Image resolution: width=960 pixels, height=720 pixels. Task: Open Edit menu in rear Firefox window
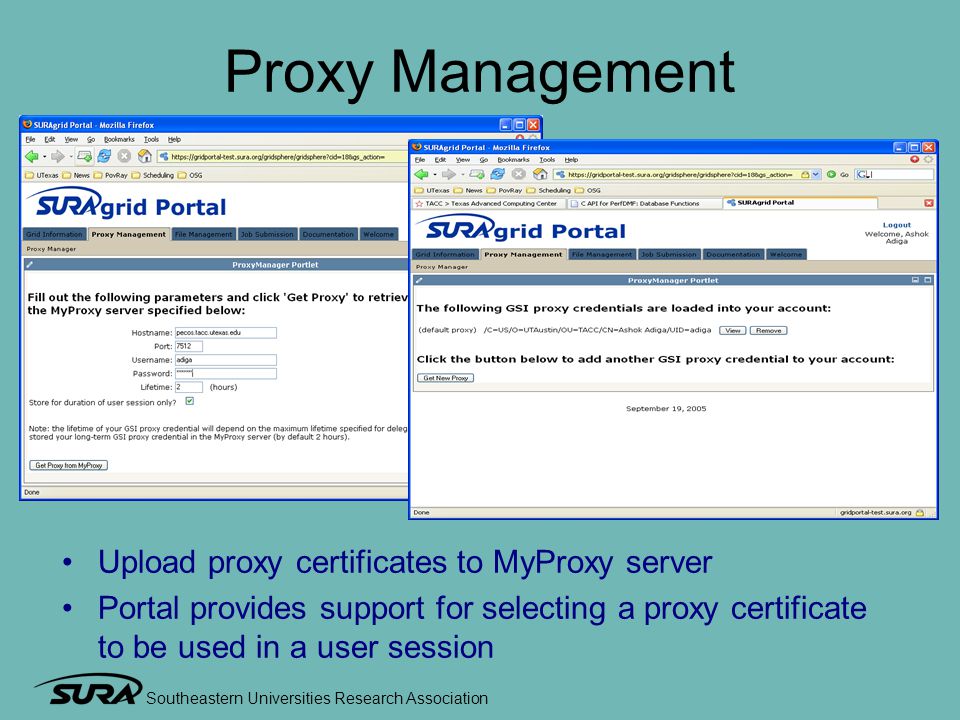[x=50, y=140]
